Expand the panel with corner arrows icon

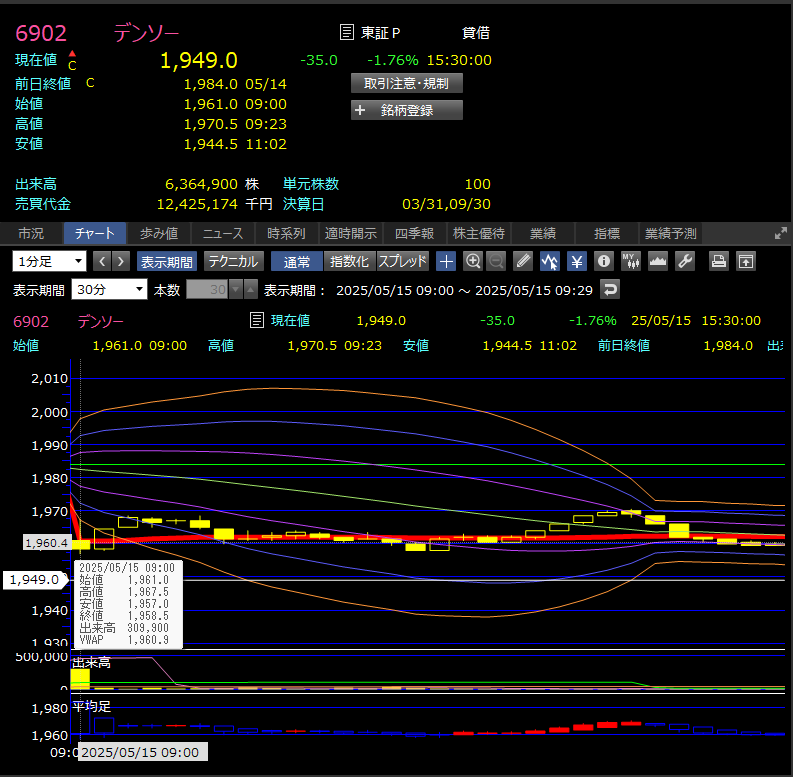(781, 233)
